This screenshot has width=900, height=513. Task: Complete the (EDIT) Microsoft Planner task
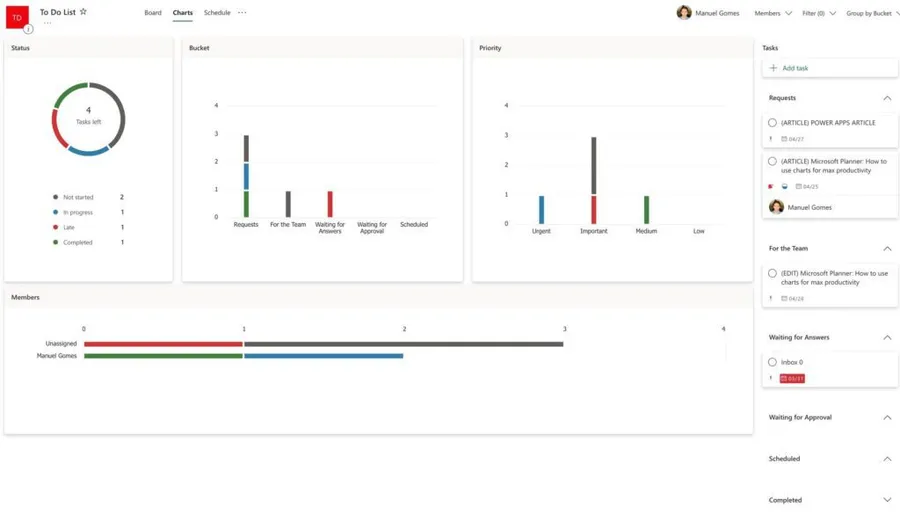click(772, 273)
